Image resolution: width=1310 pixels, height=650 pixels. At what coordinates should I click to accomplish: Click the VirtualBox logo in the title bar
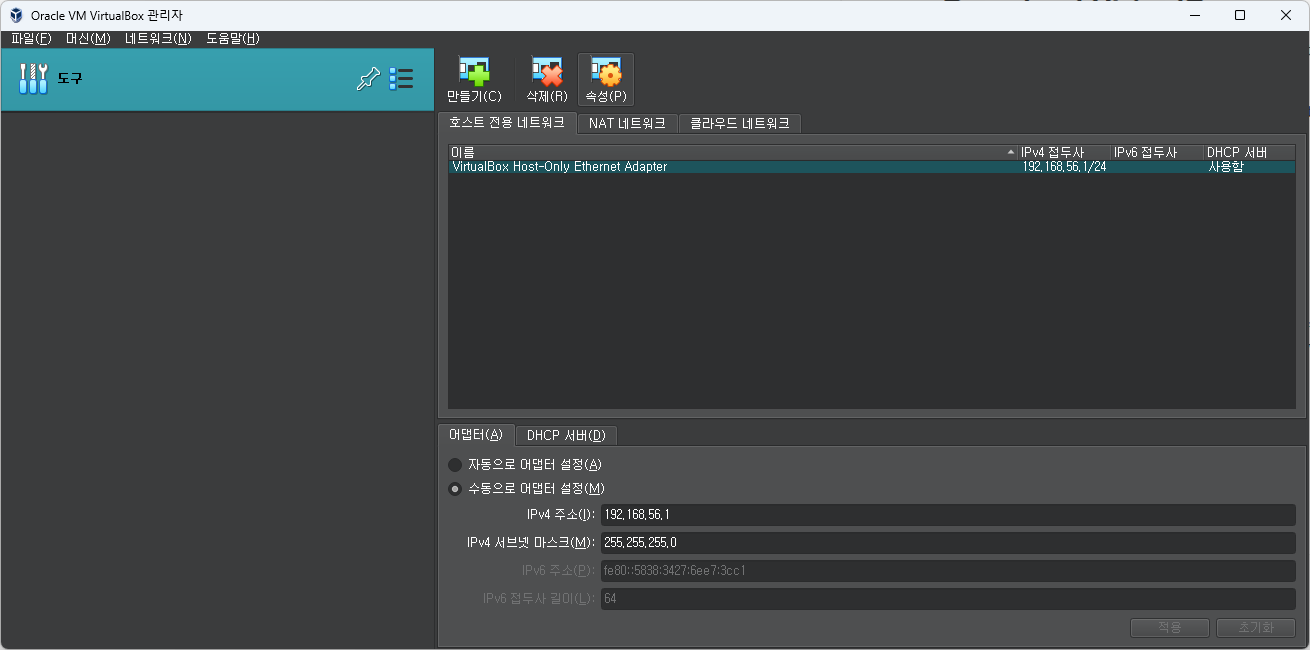pyautogui.click(x=14, y=14)
